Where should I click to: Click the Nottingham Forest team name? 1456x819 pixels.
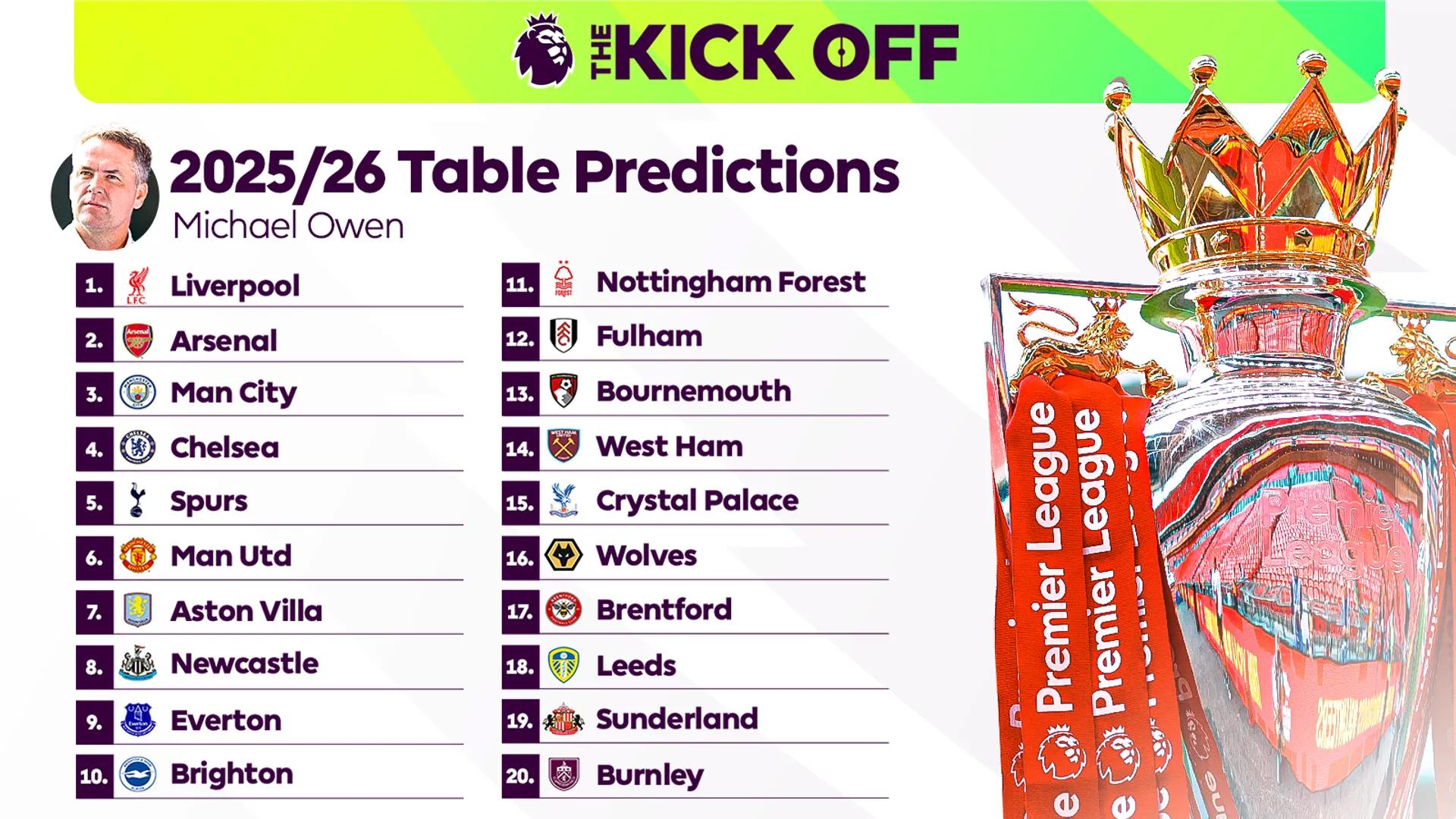[730, 282]
